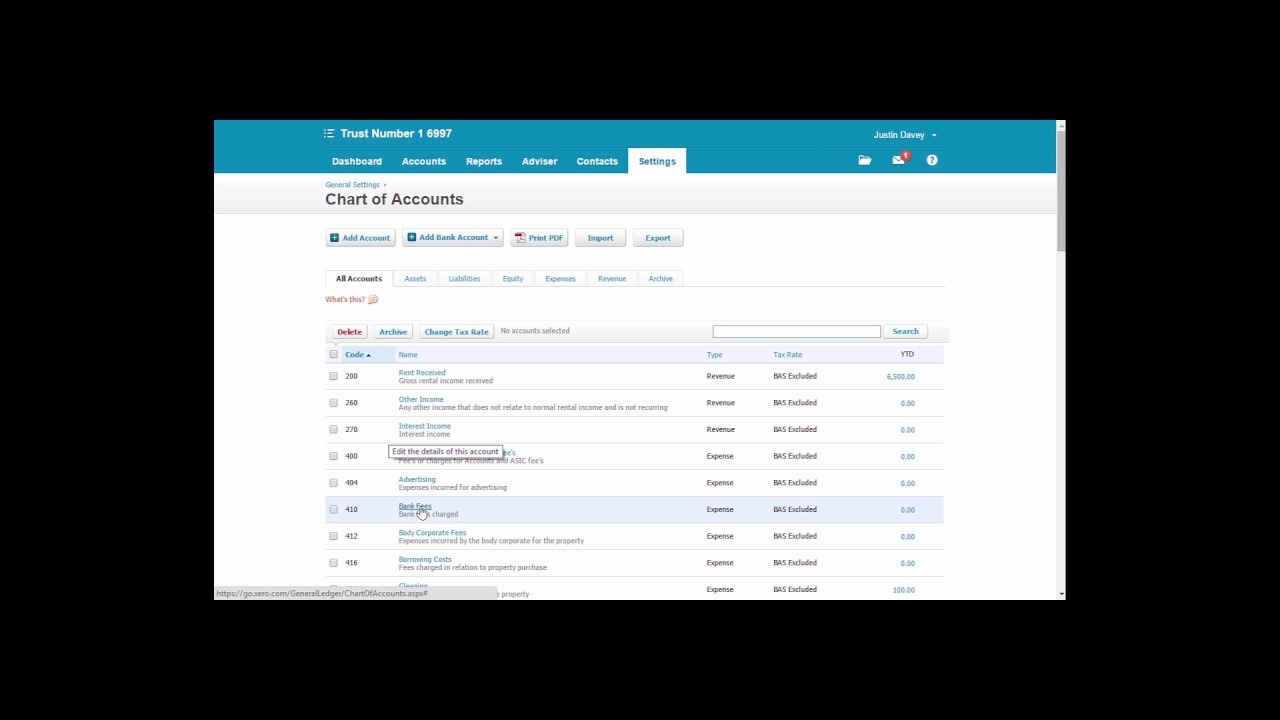Image resolution: width=1280 pixels, height=720 pixels.
Task: Click the Import button
Action: [600, 238]
